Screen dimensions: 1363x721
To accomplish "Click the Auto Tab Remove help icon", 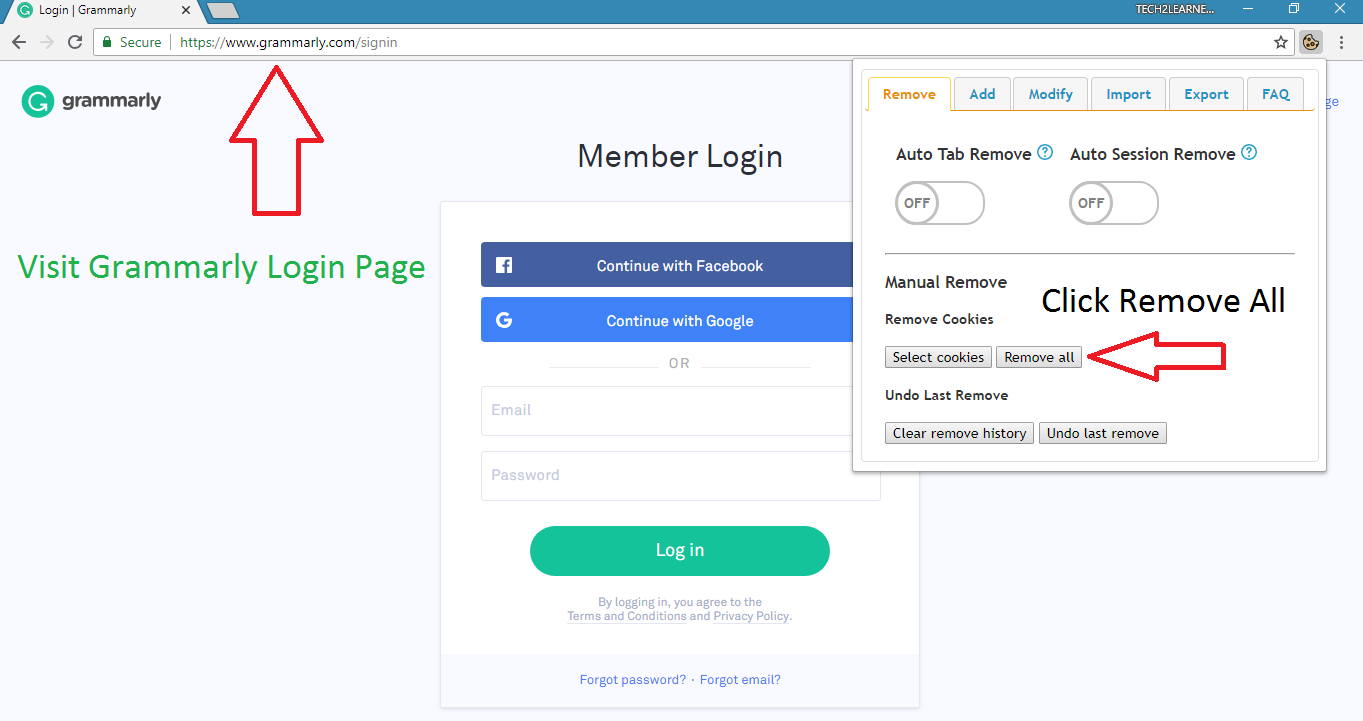I will tap(1045, 153).
